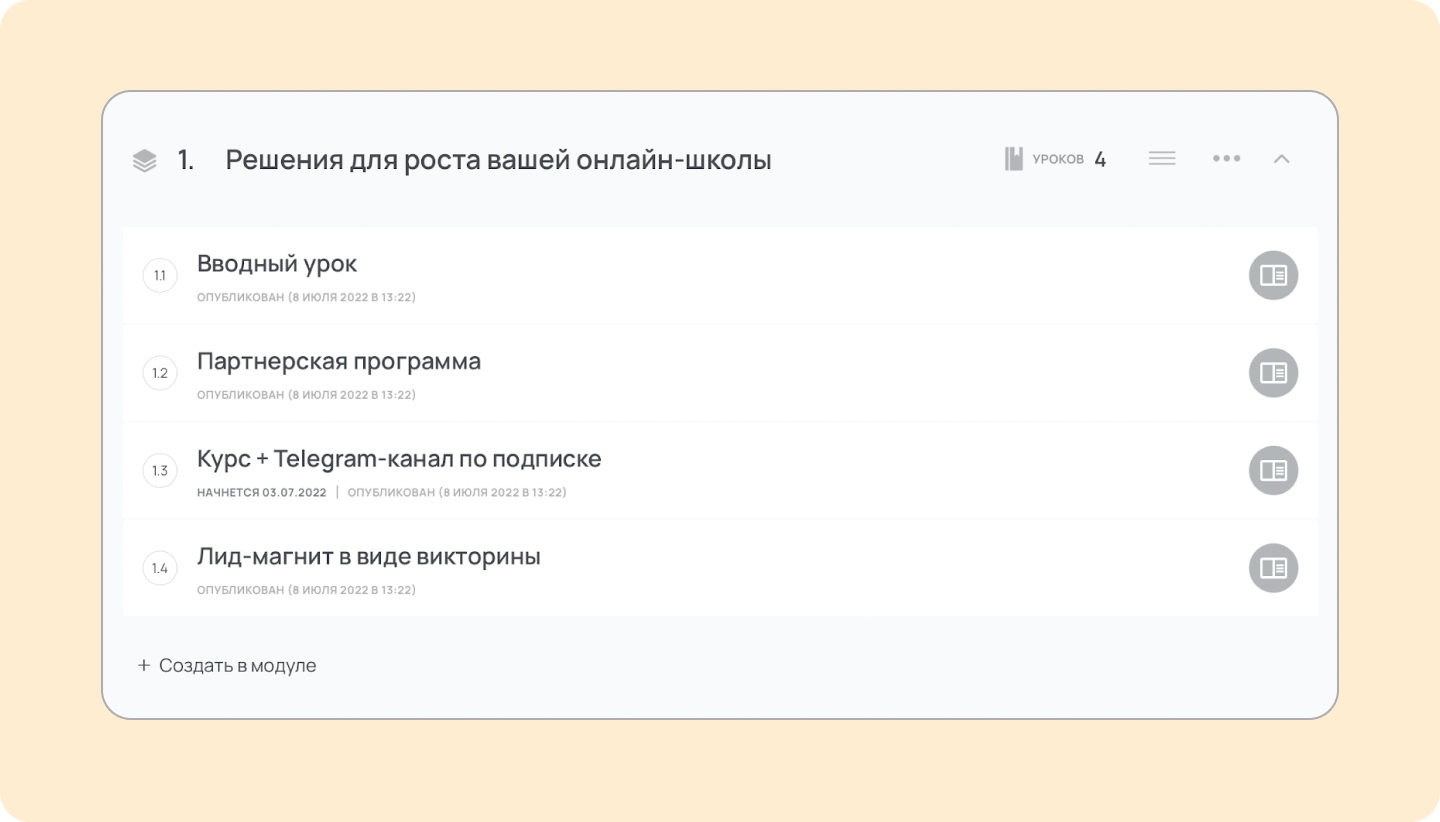Click the 1.3 lesson number badge
1440x822 pixels.
pyautogui.click(x=160, y=470)
